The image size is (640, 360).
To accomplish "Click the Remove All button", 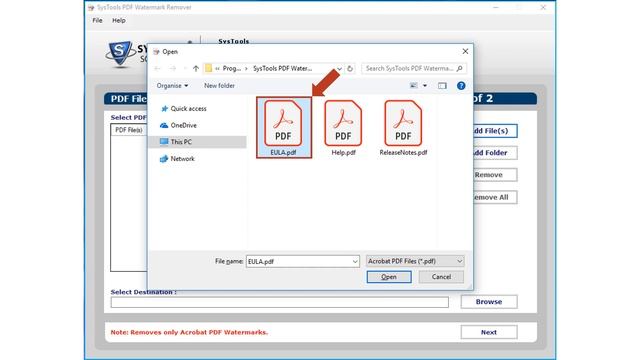I will 495,197.
